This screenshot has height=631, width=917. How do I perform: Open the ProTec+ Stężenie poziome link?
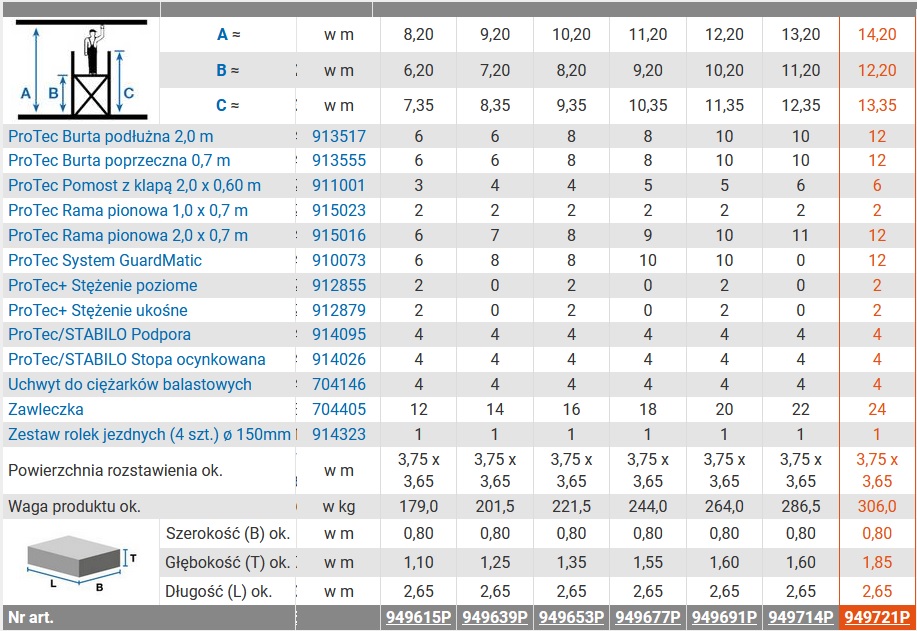(x=103, y=285)
